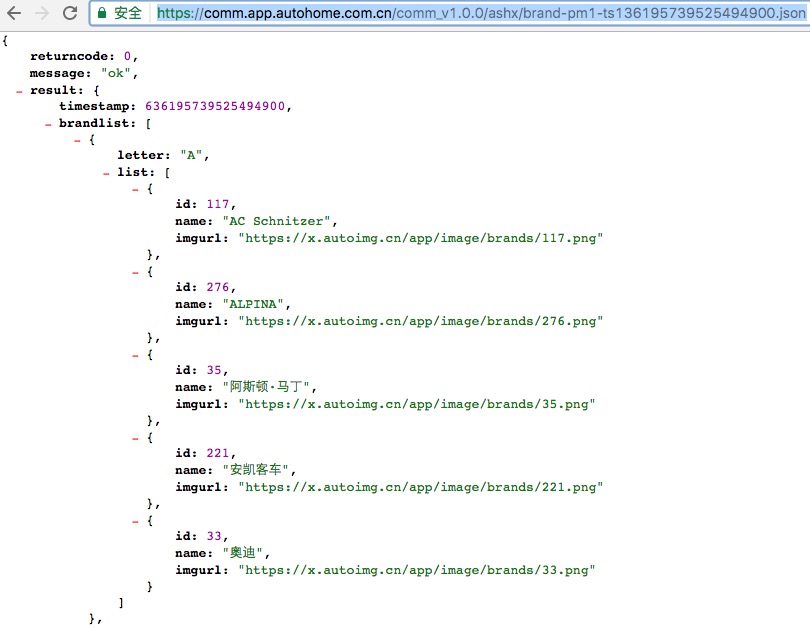Reload the page with the refresh icon

(x=70, y=13)
